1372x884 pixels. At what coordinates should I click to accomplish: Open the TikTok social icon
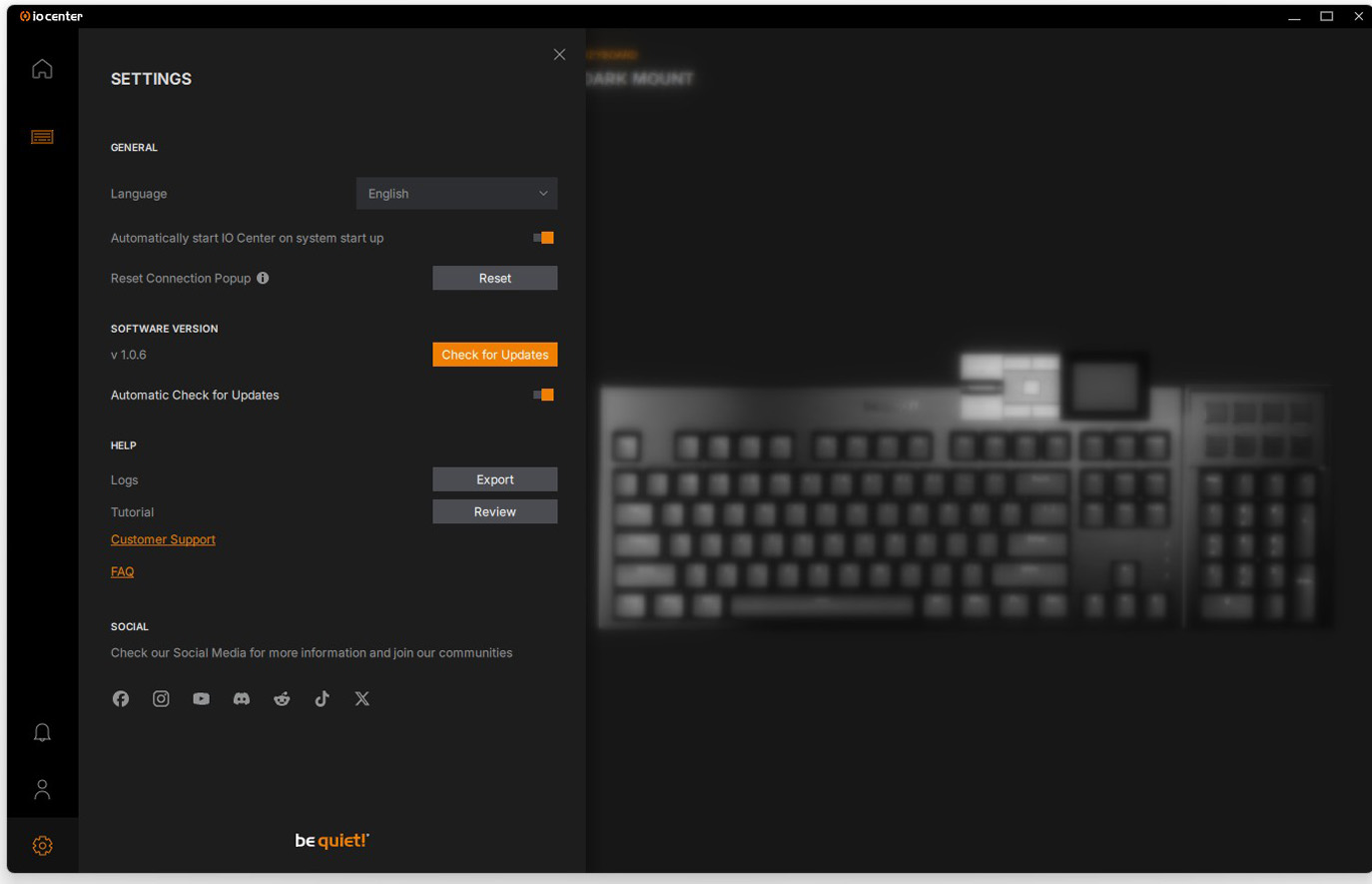click(x=322, y=699)
